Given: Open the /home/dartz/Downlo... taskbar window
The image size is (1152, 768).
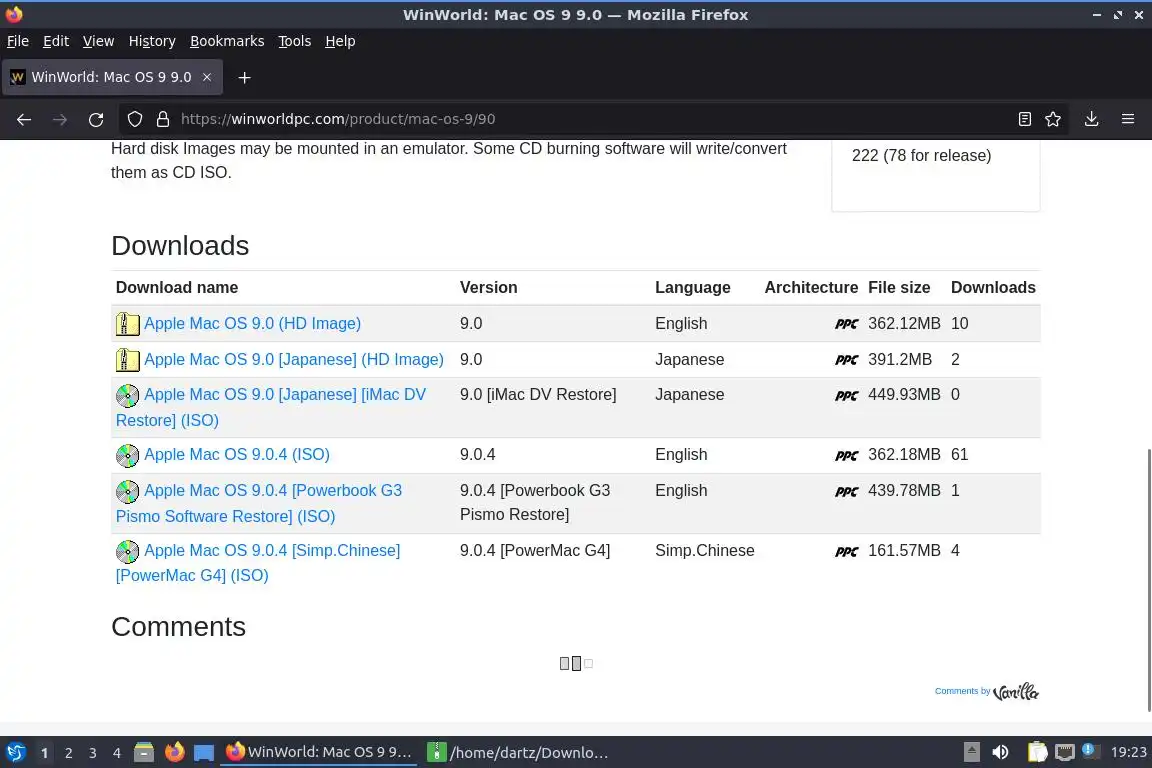Looking at the screenshot, I should tap(518, 753).
